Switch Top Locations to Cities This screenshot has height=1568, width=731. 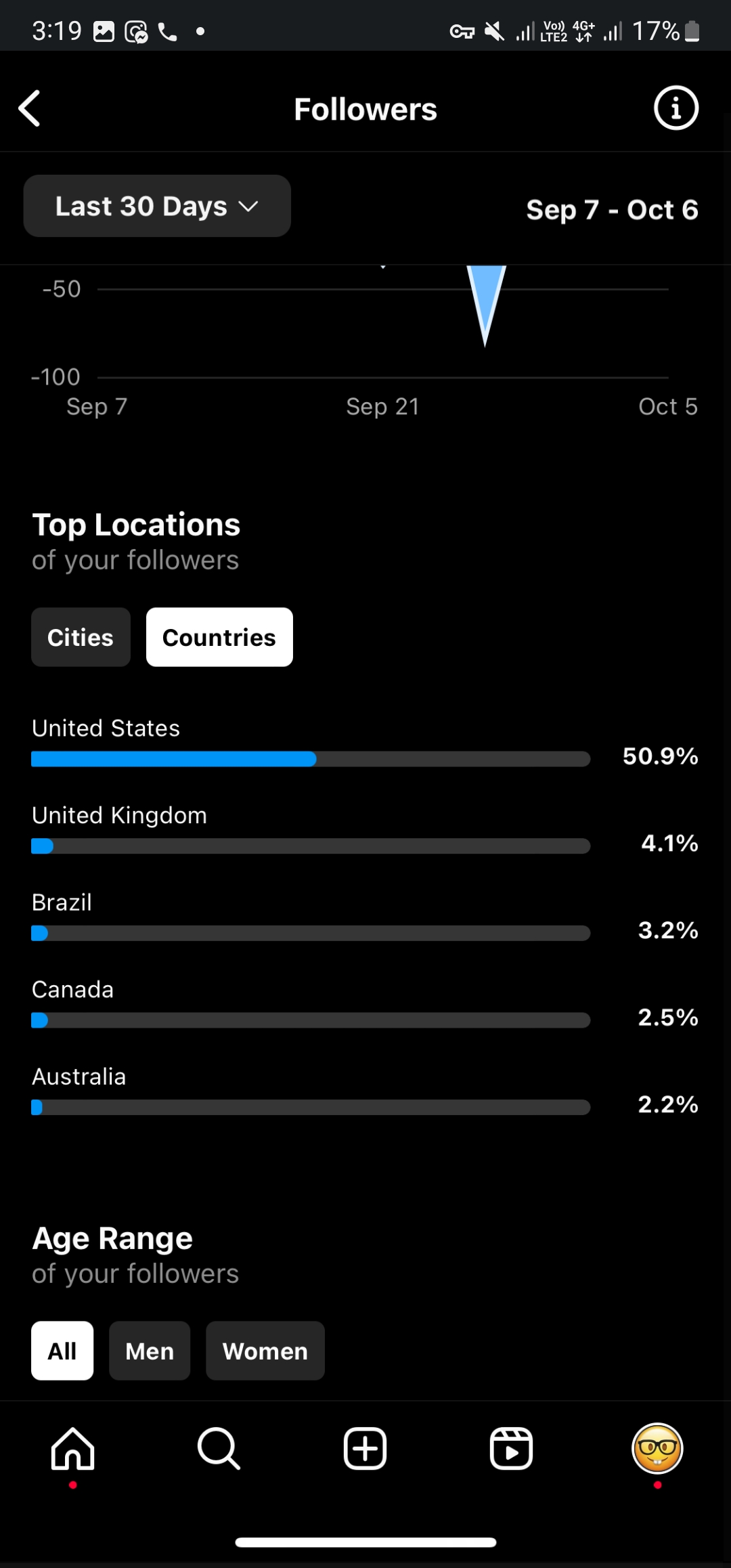click(81, 637)
